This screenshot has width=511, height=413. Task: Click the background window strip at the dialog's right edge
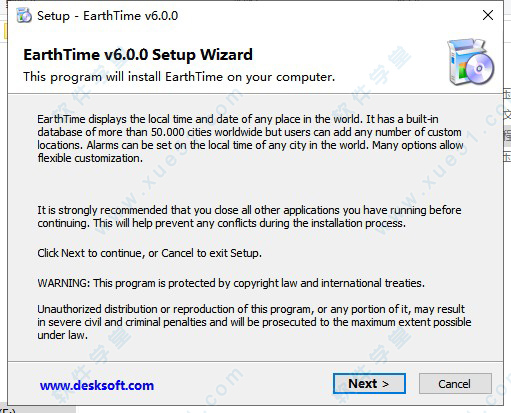tap(507, 127)
